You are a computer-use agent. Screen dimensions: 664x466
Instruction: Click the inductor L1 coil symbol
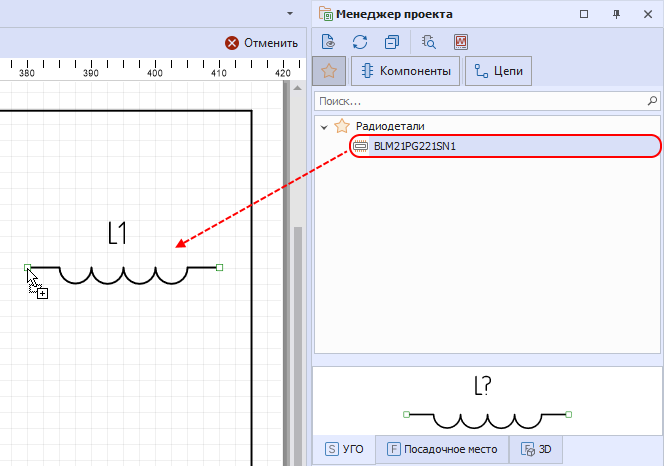coord(123,275)
